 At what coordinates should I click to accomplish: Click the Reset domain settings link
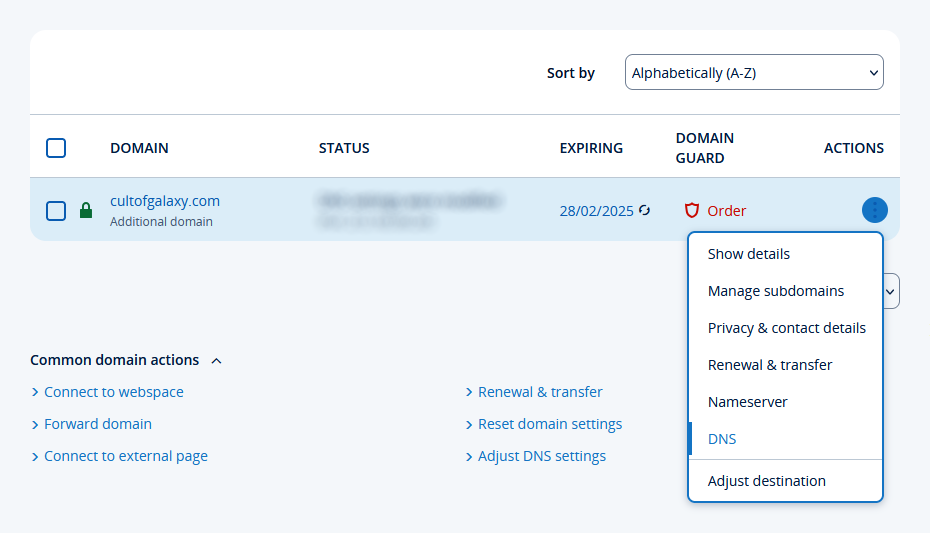coord(549,424)
